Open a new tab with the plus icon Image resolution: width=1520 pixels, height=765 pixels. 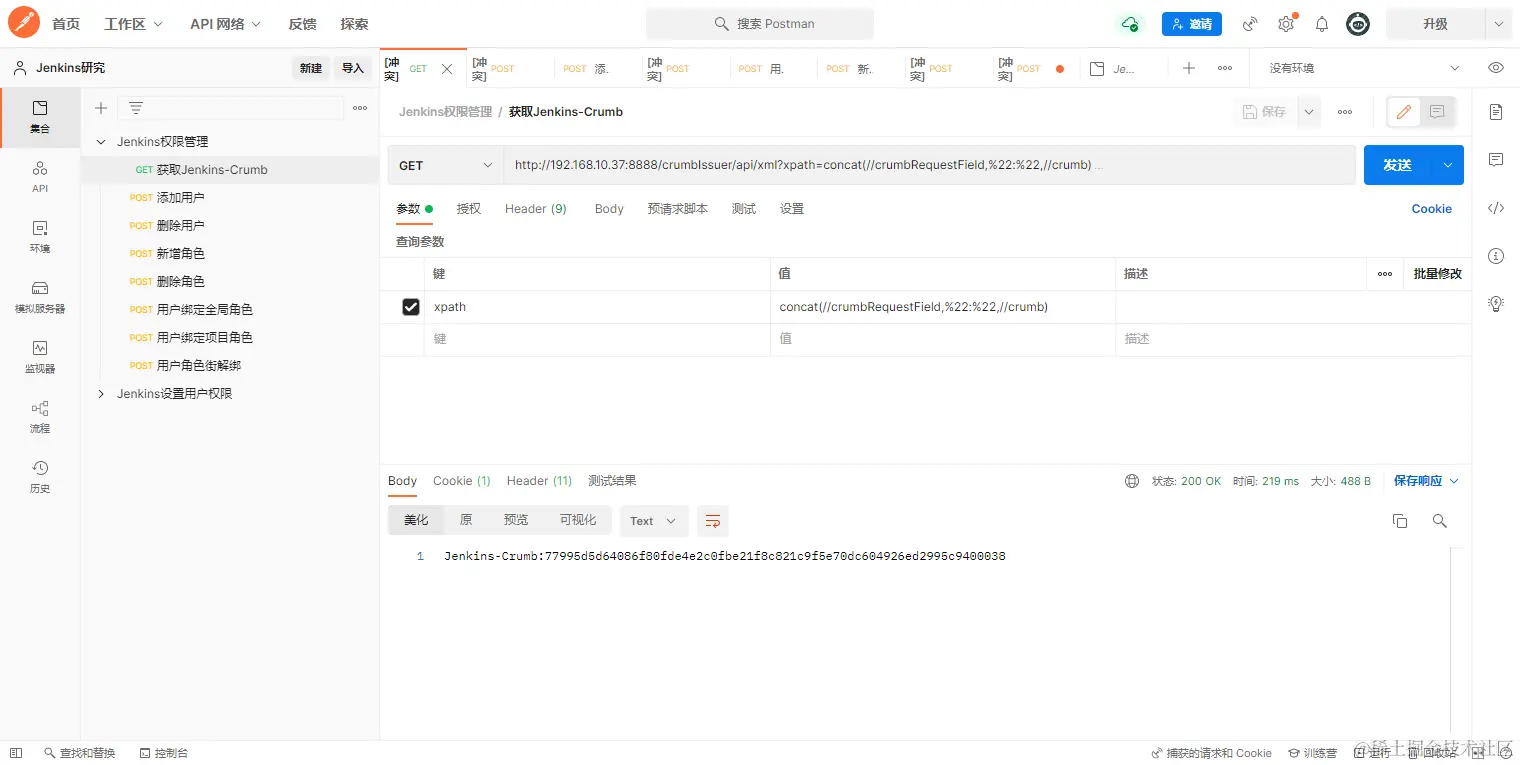click(1189, 68)
